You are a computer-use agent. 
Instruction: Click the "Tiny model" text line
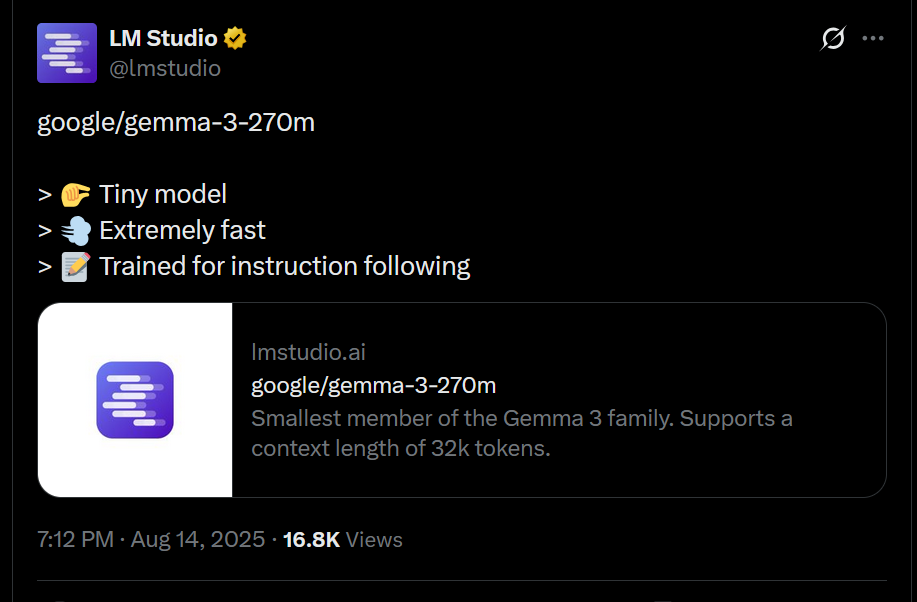tap(163, 194)
